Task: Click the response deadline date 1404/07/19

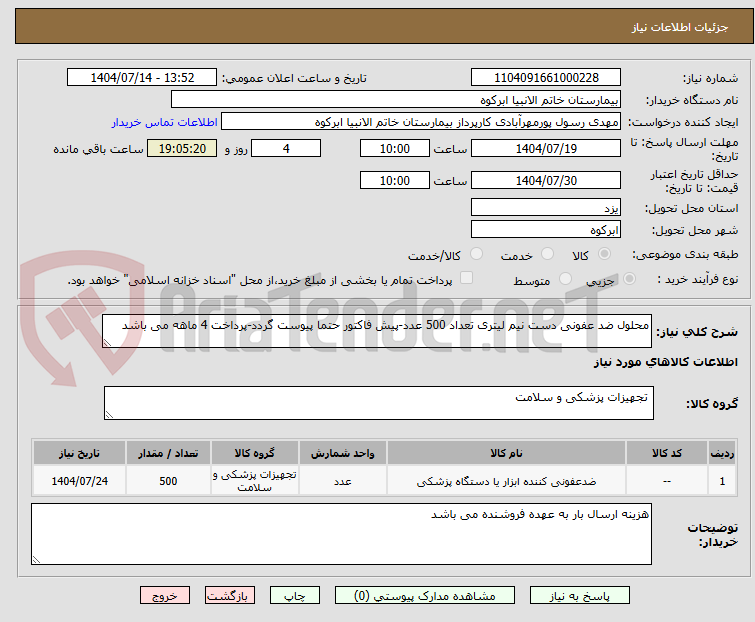Action: [x=546, y=148]
